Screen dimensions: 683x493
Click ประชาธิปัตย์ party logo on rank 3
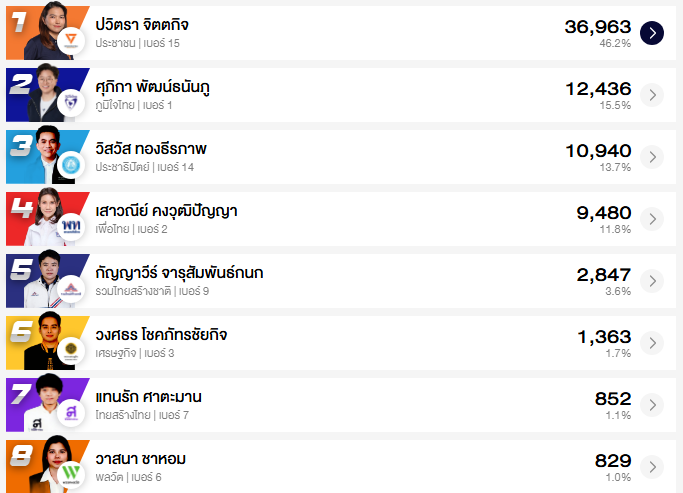(x=71, y=165)
